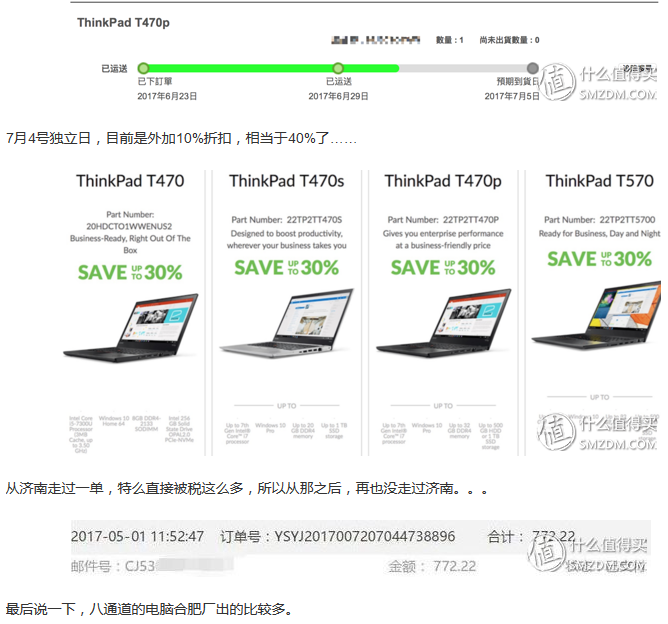This screenshot has height=624, width=668.
Task: Click the order placed progress marker
Action: 144,68
